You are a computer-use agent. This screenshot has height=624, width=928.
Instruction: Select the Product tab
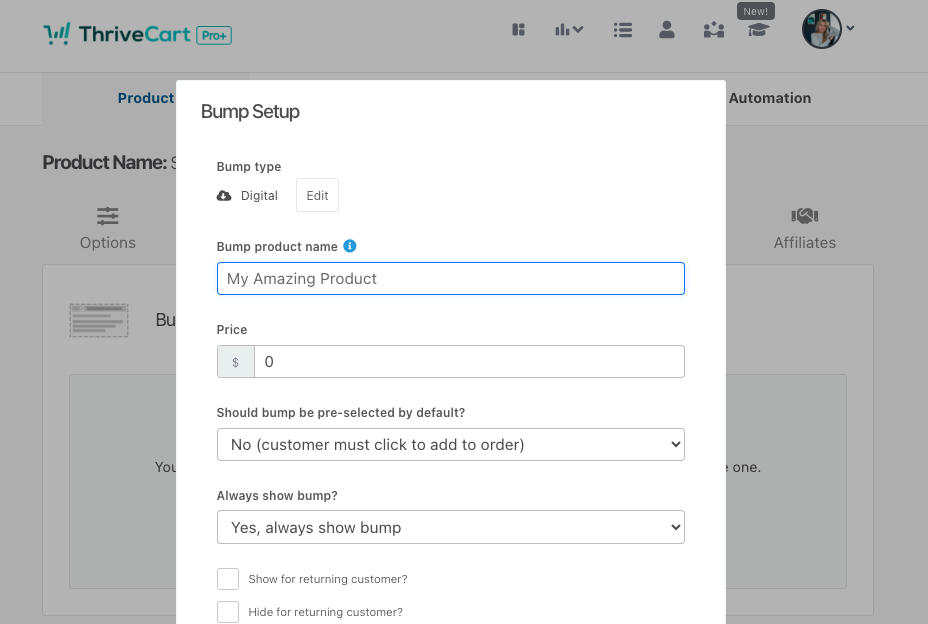point(146,98)
